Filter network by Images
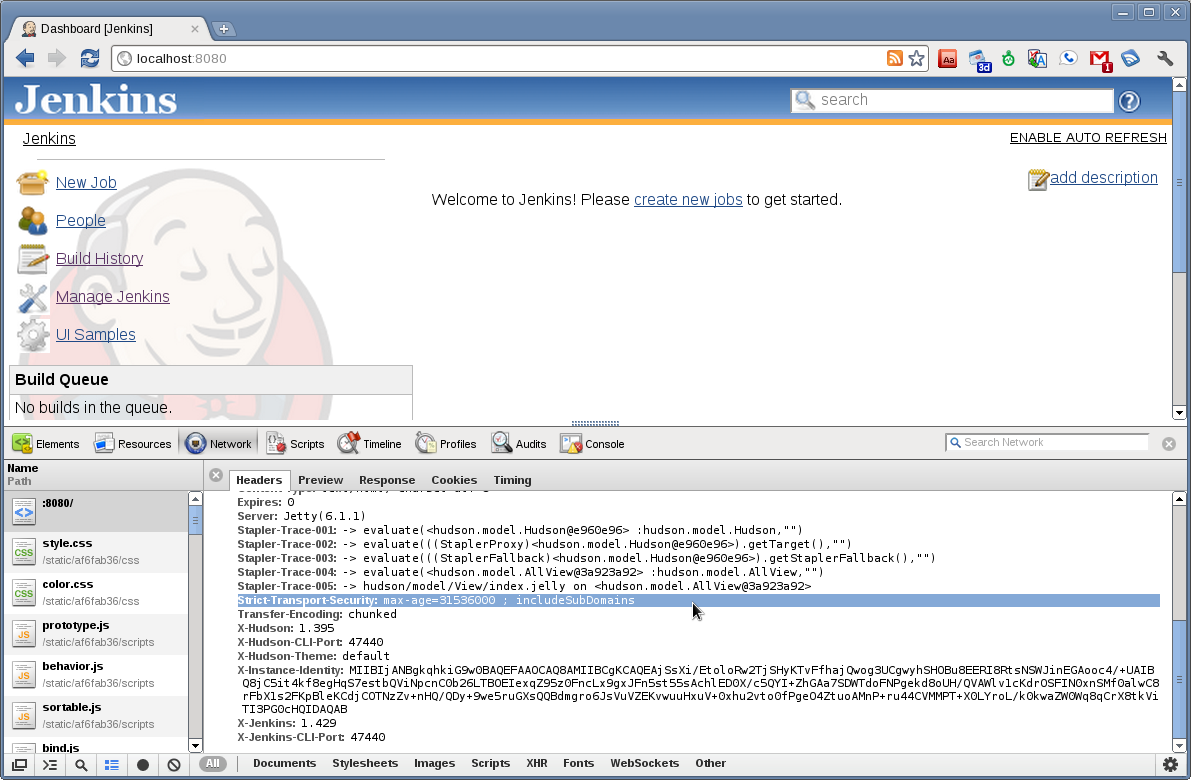The width and height of the screenshot is (1191, 780). [434, 763]
